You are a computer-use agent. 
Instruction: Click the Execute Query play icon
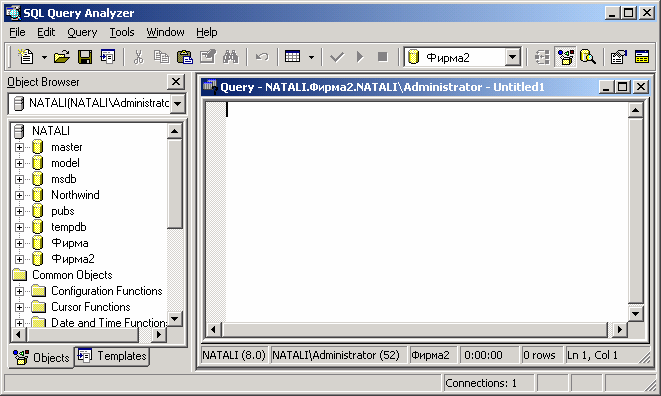click(360, 57)
